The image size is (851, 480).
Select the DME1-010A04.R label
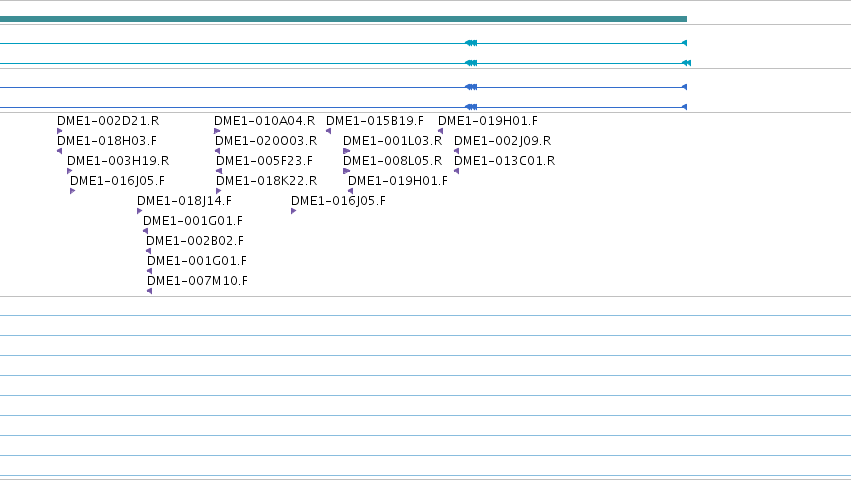click(264, 121)
